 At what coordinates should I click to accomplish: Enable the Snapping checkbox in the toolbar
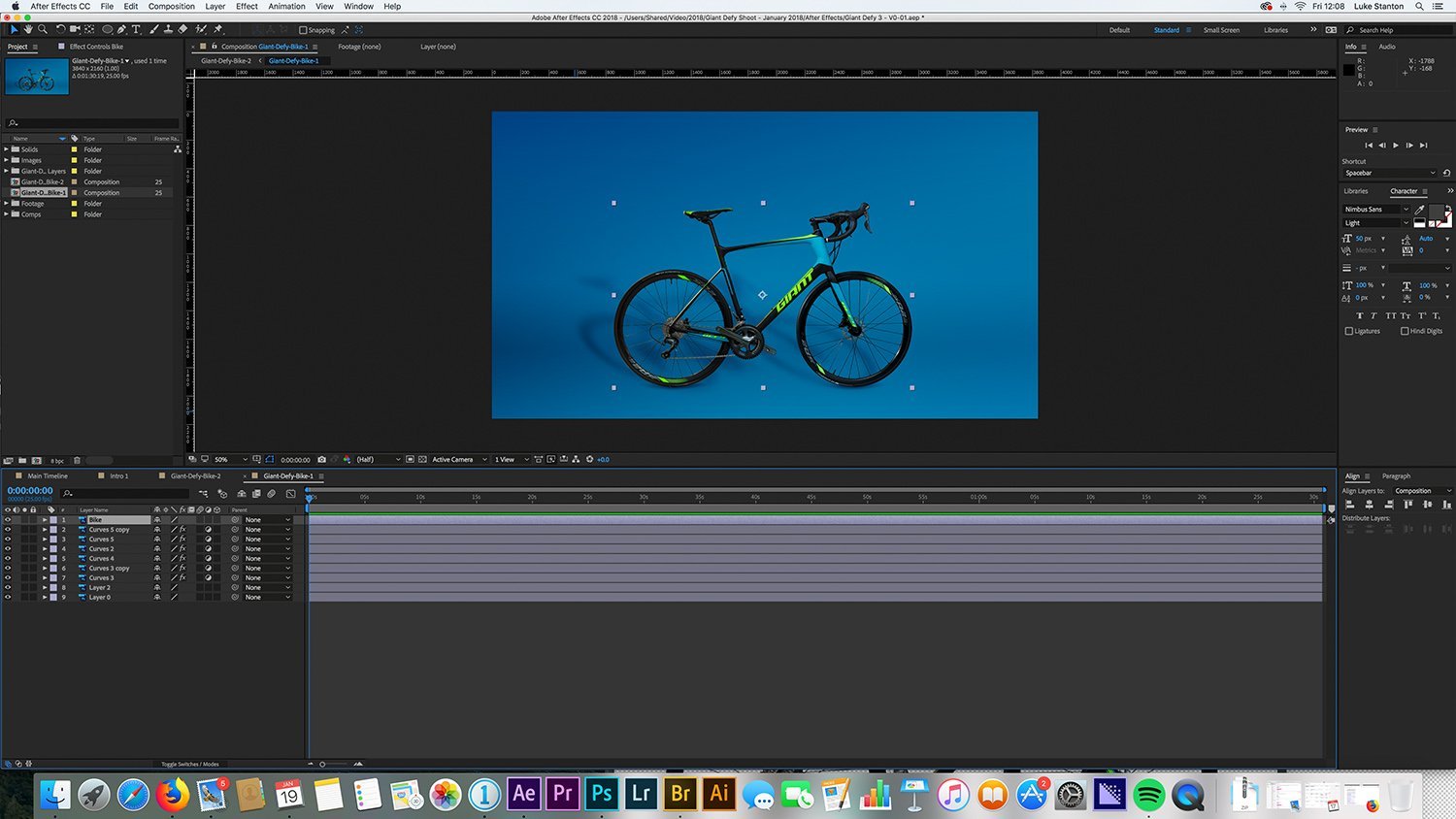click(x=304, y=29)
